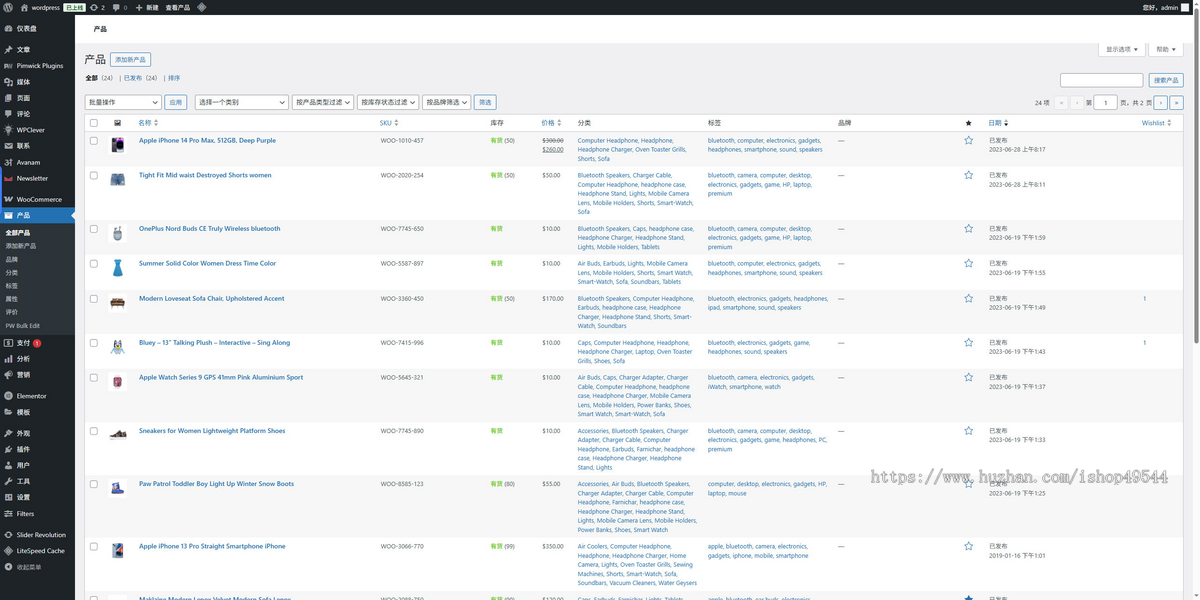Viewport: 1200px width, 600px height.
Task: Open the 全部产品 submenu item
Action: pos(18,233)
